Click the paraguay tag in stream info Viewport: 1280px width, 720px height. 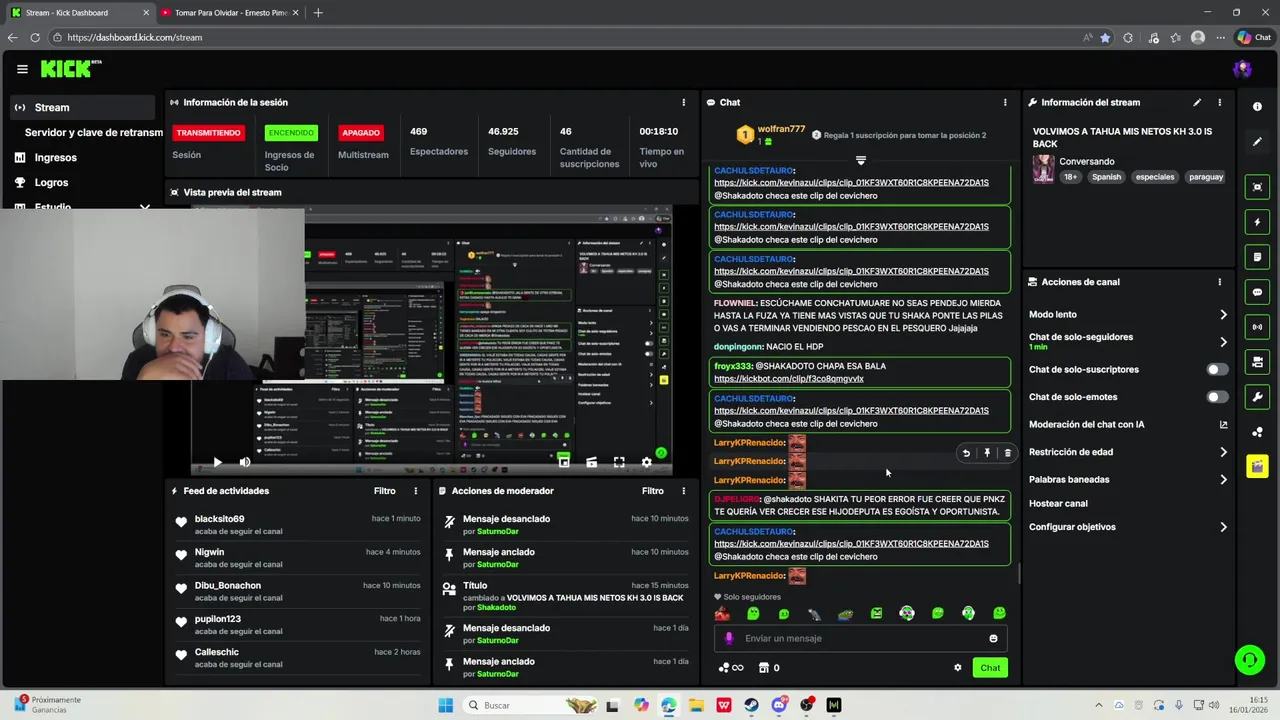(1205, 177)
